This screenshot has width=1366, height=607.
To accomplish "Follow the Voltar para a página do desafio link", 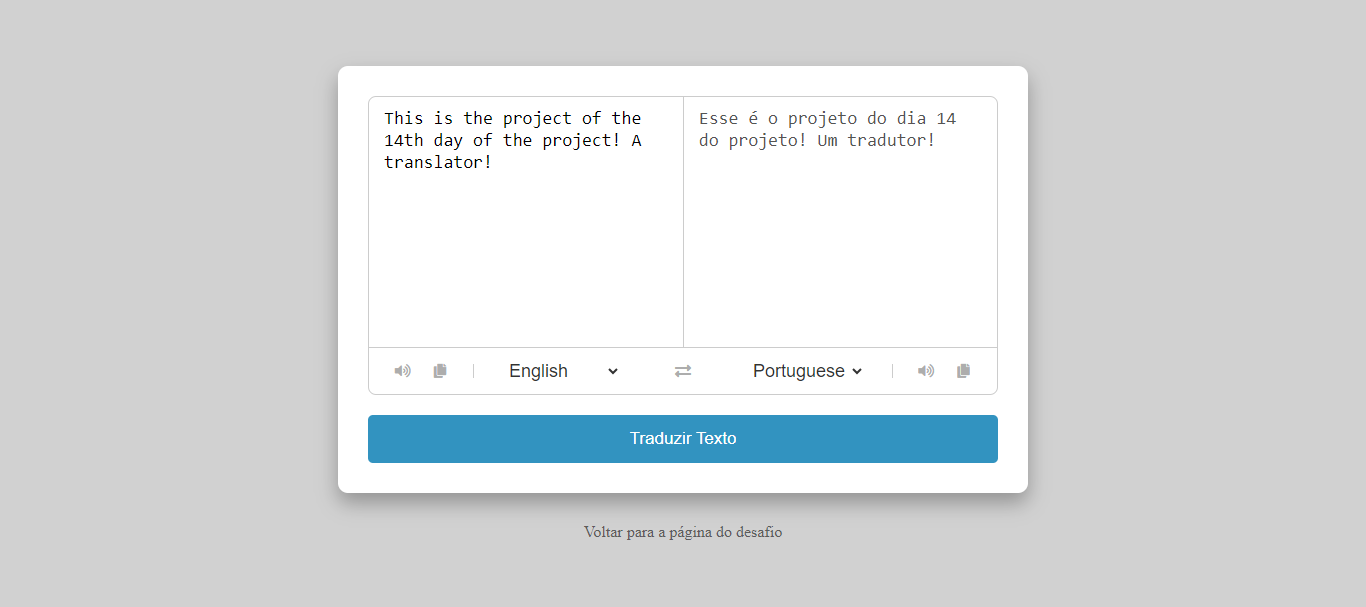I will point(683,532).
